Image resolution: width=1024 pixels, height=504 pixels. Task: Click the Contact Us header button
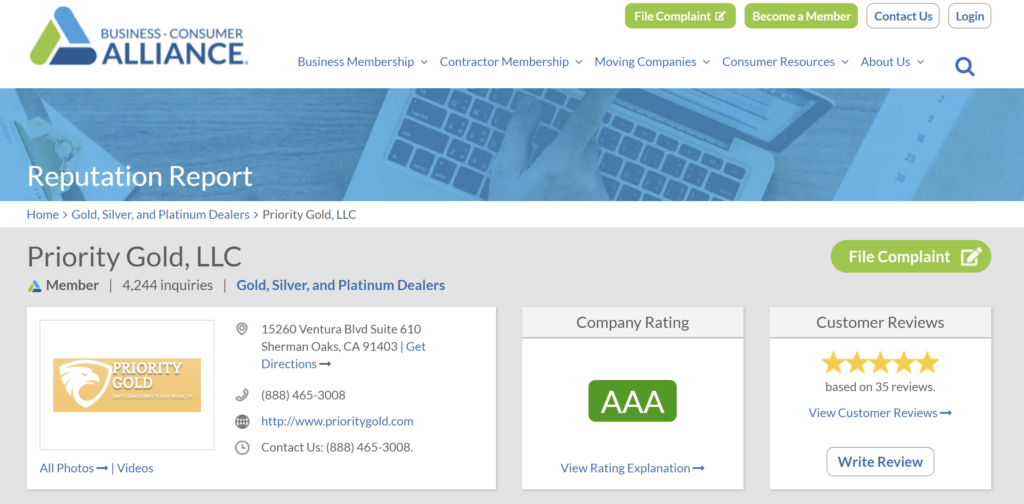pos(903,16)
